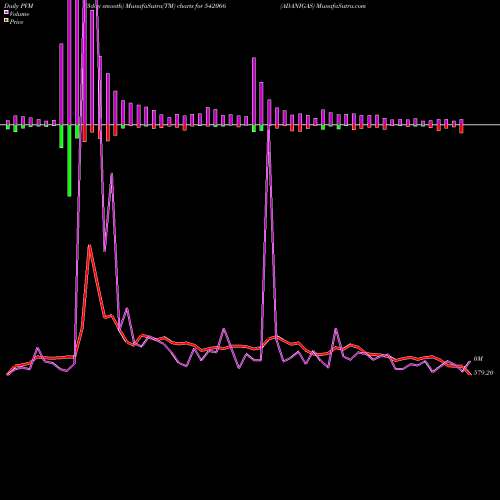The height and width of the screenshot is (500, 500).
Task: Click the '(ADANIGAS) MunafaSutra.com' header text
Action: (323, 6)
